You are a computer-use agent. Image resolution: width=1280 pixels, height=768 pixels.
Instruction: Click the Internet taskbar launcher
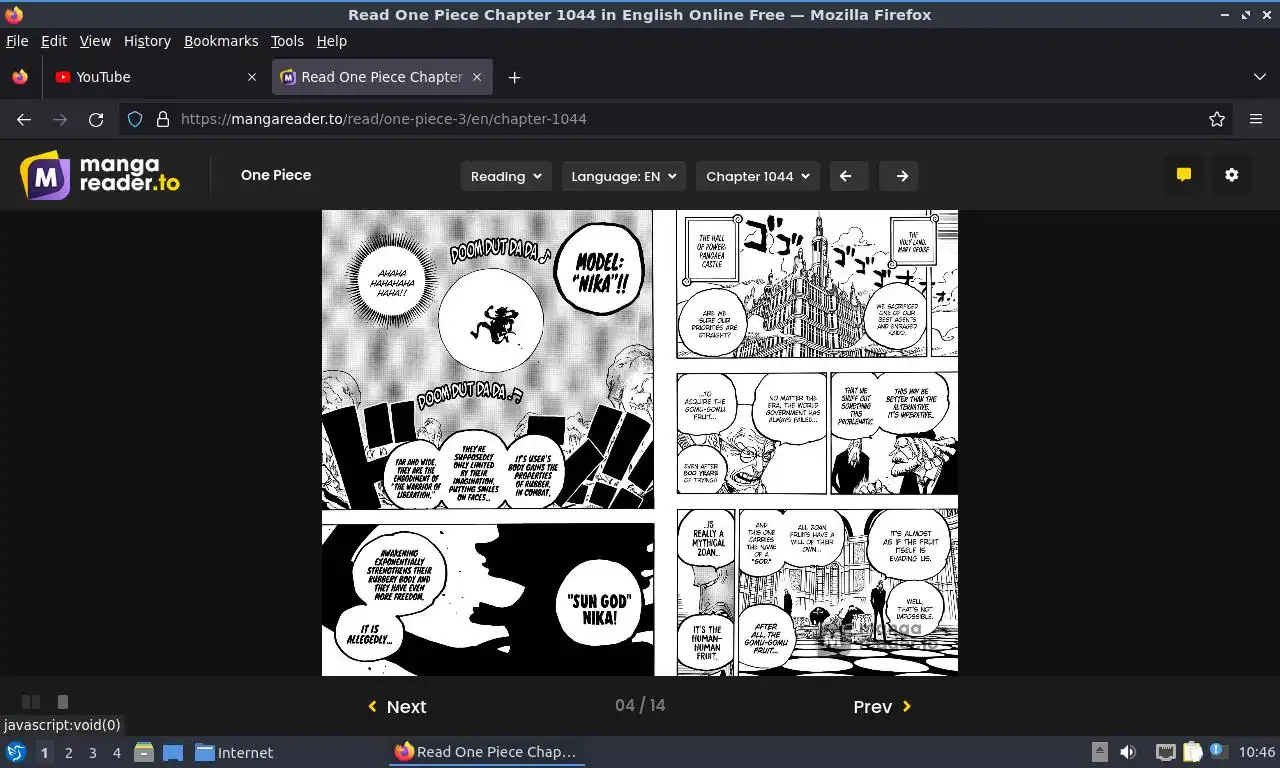[234, 752]
